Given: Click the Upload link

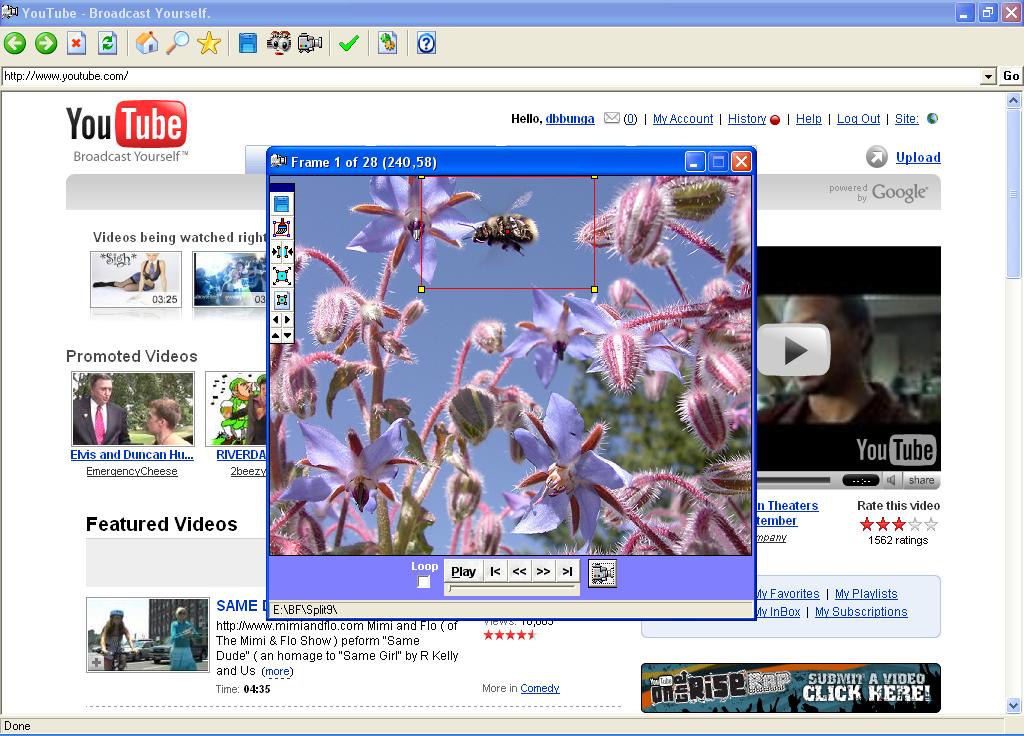Looking at the screenshot, I should point(917,157).
